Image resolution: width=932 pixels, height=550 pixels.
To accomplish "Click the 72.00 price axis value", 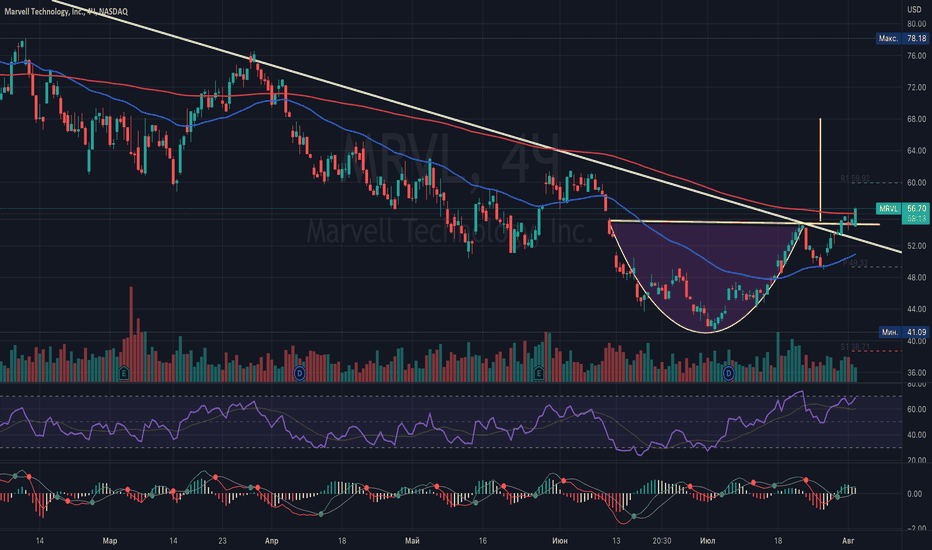I will click(x=917, y=87).
